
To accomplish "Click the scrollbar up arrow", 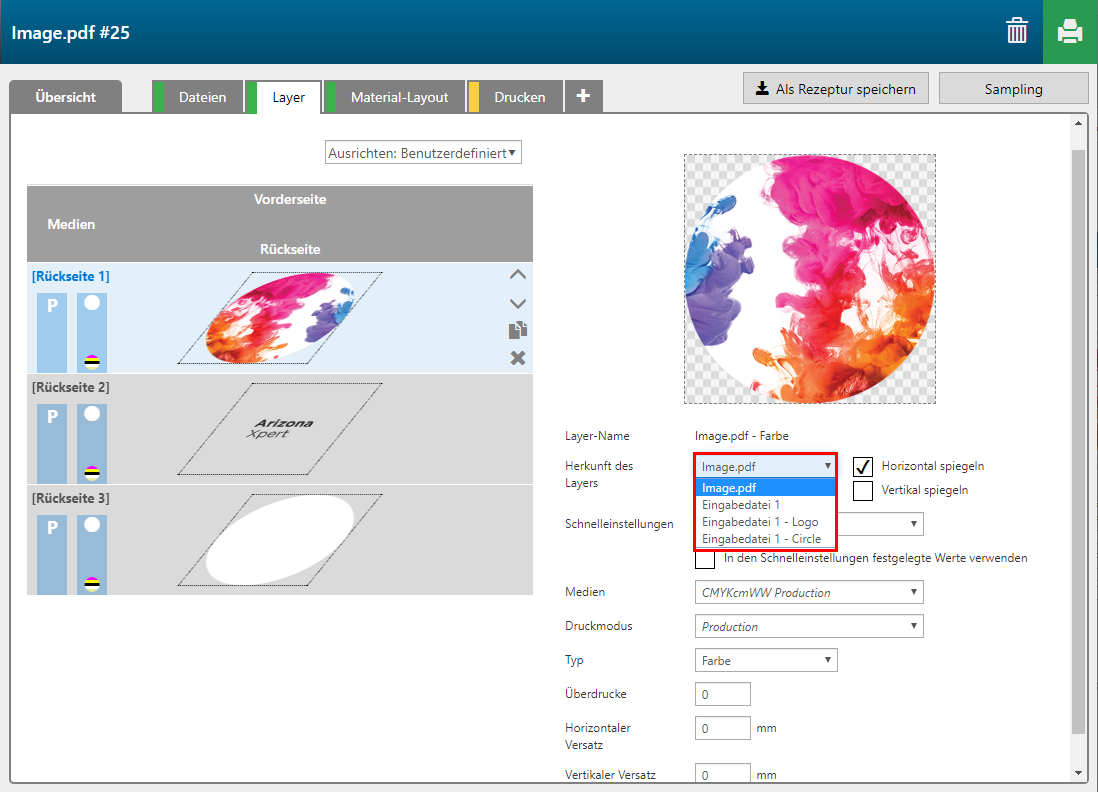I will point(1078,123).
